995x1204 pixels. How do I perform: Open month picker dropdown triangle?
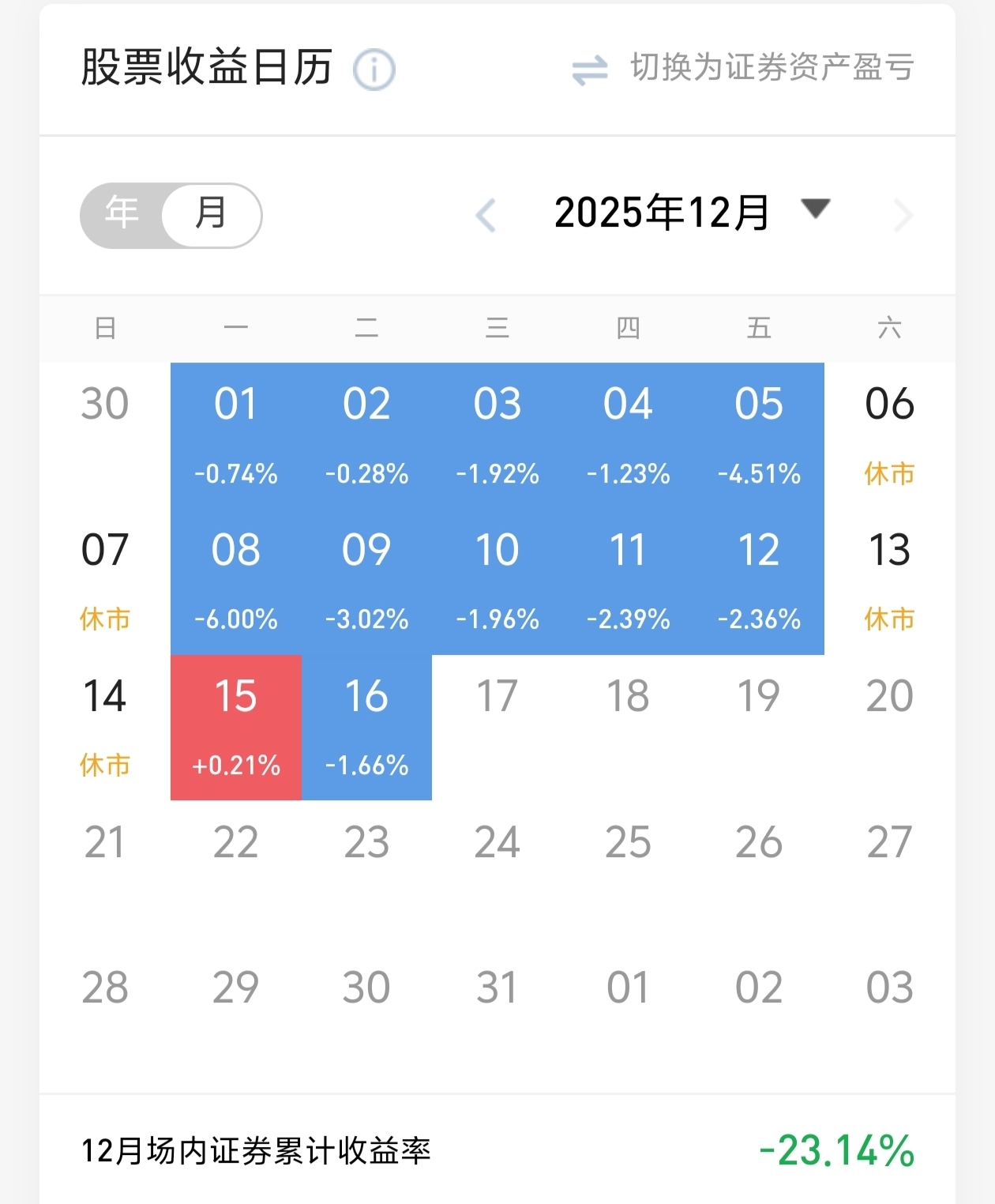click(x=815, y=209)
